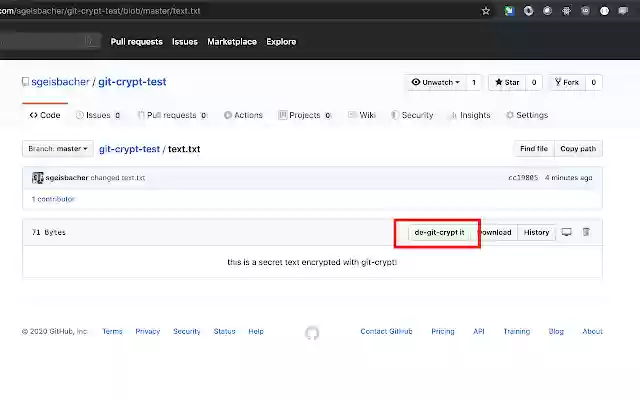Switch to the repository Pull requests tab
Image resolution: width=640 pixels, height=400 pixels.
tap(173, 115)
